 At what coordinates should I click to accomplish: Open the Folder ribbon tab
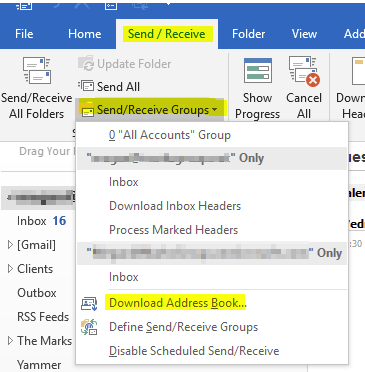(x=248, y=34)
